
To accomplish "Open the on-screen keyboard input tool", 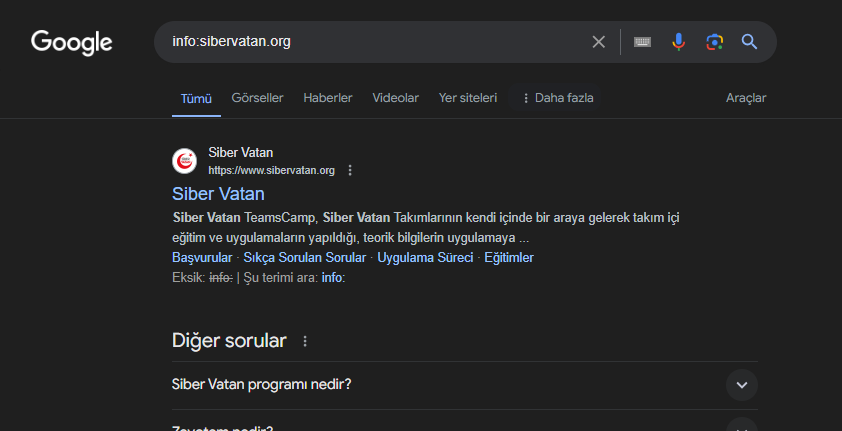I will (x=642, y=42).
